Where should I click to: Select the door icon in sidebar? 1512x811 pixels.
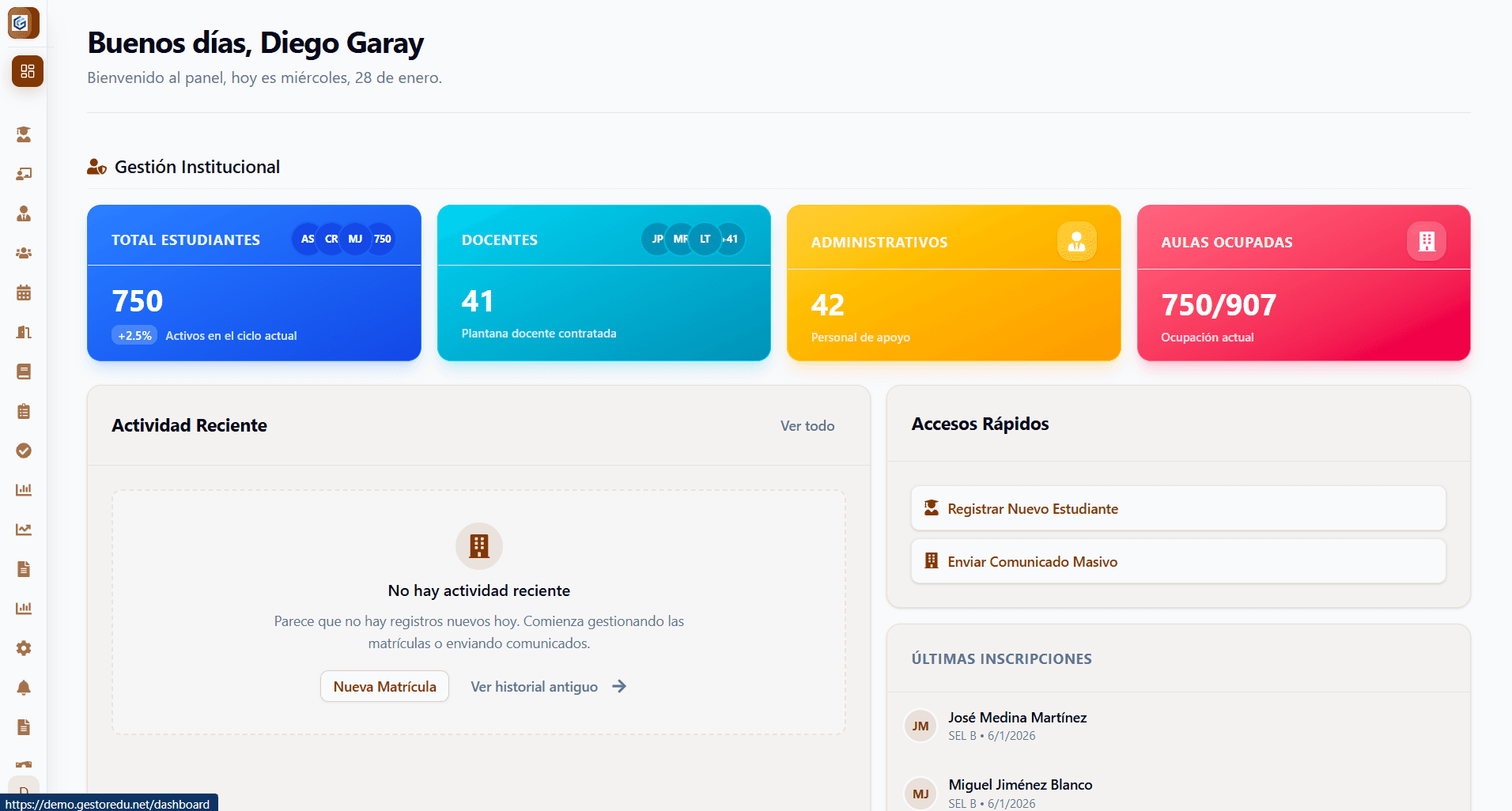coord(24,332)
